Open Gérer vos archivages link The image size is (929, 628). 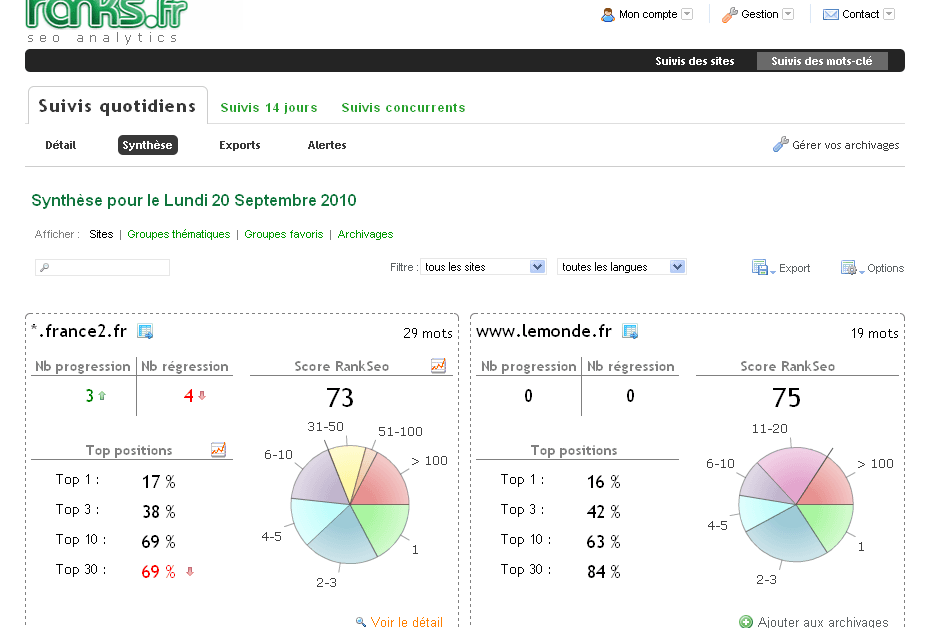tap(845, 145)
